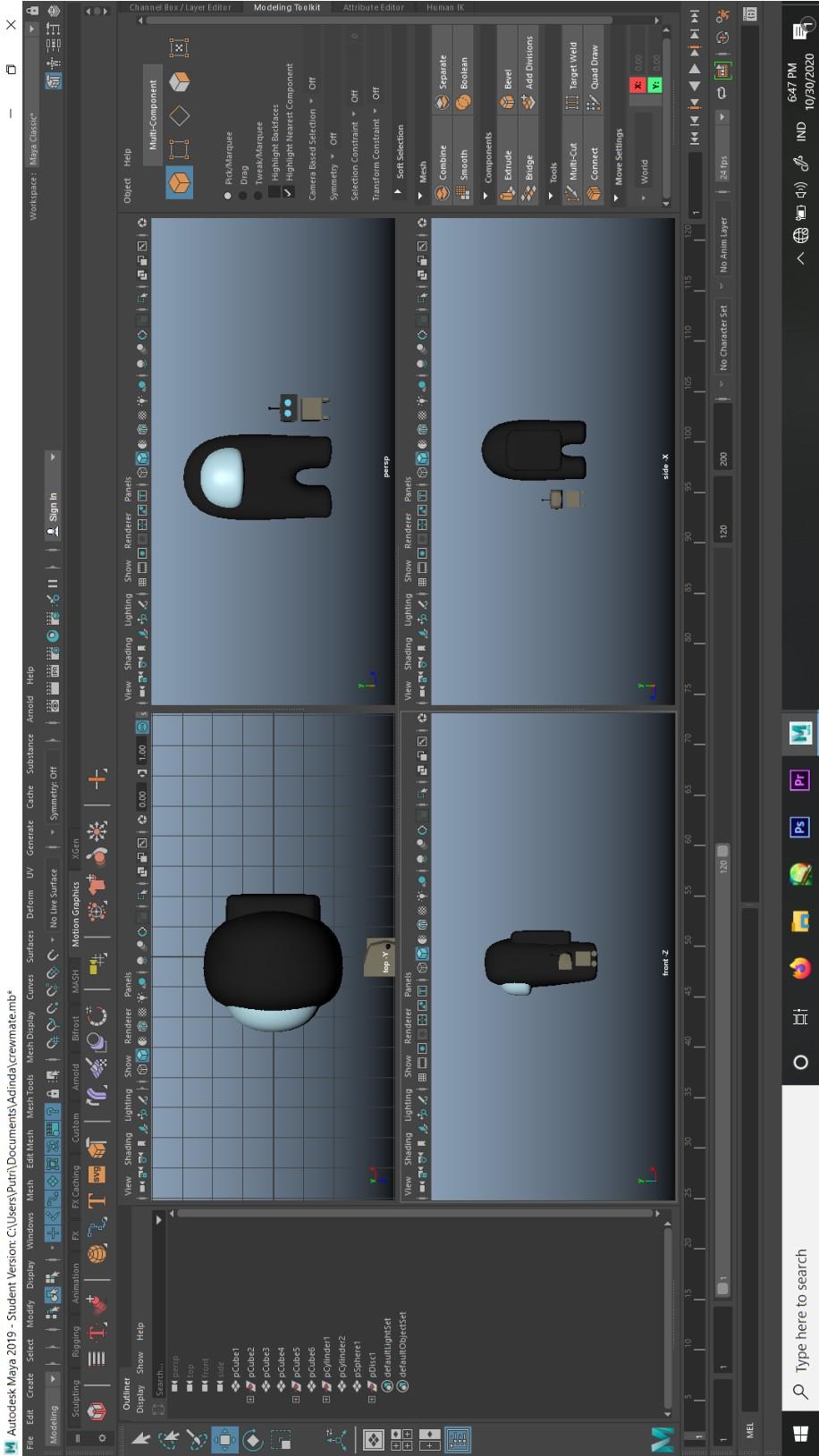Switch to the Attribute Editor tab
The height and width of the screenshot is (1456, 819).
tap(373, 7)
